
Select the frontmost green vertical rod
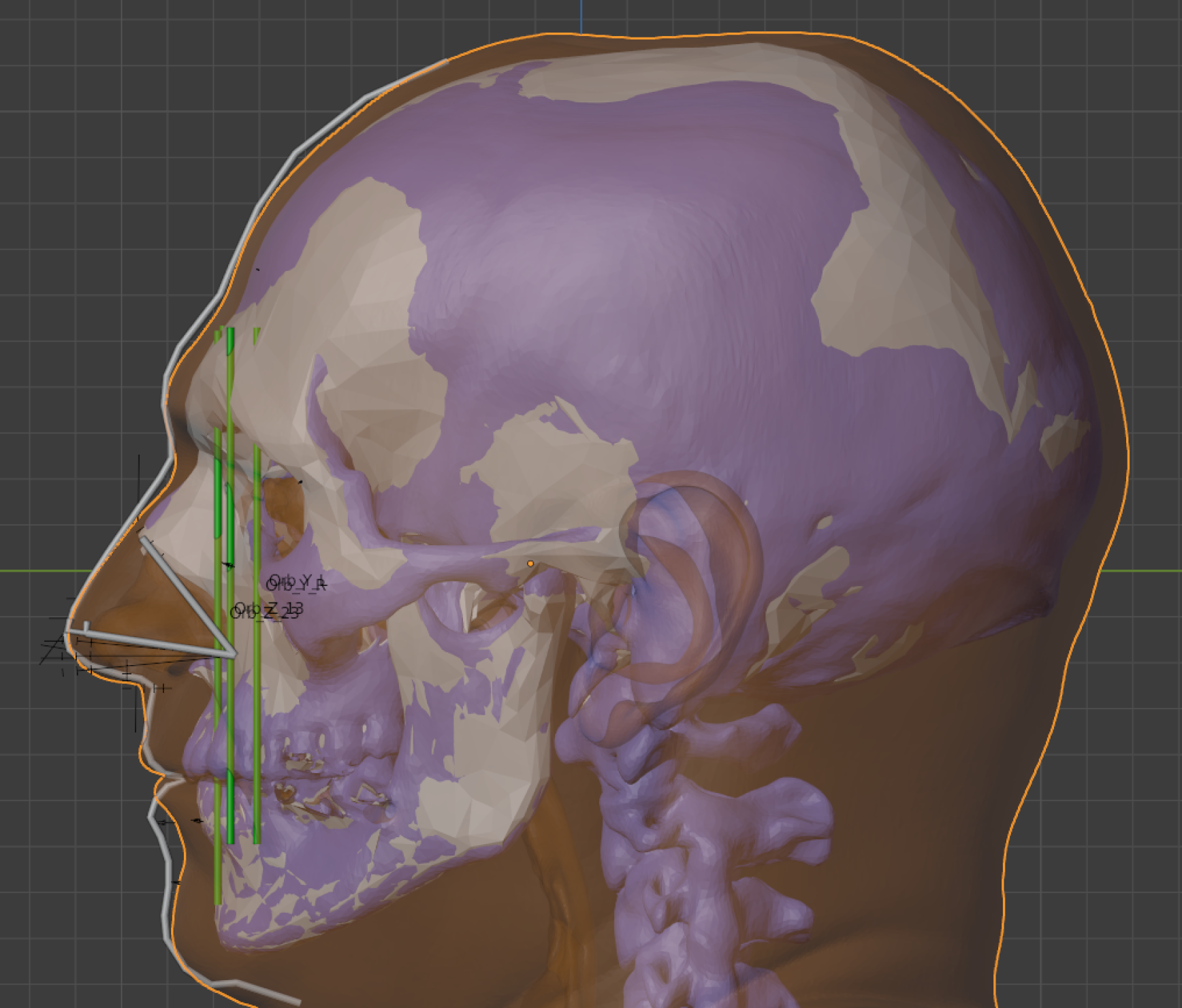tap(218, 667)
